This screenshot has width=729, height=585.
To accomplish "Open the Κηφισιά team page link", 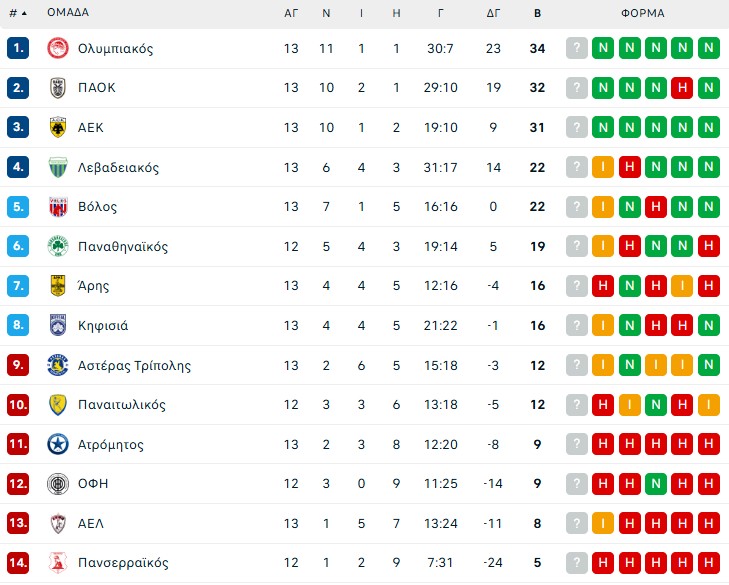I will click(103, 326).
